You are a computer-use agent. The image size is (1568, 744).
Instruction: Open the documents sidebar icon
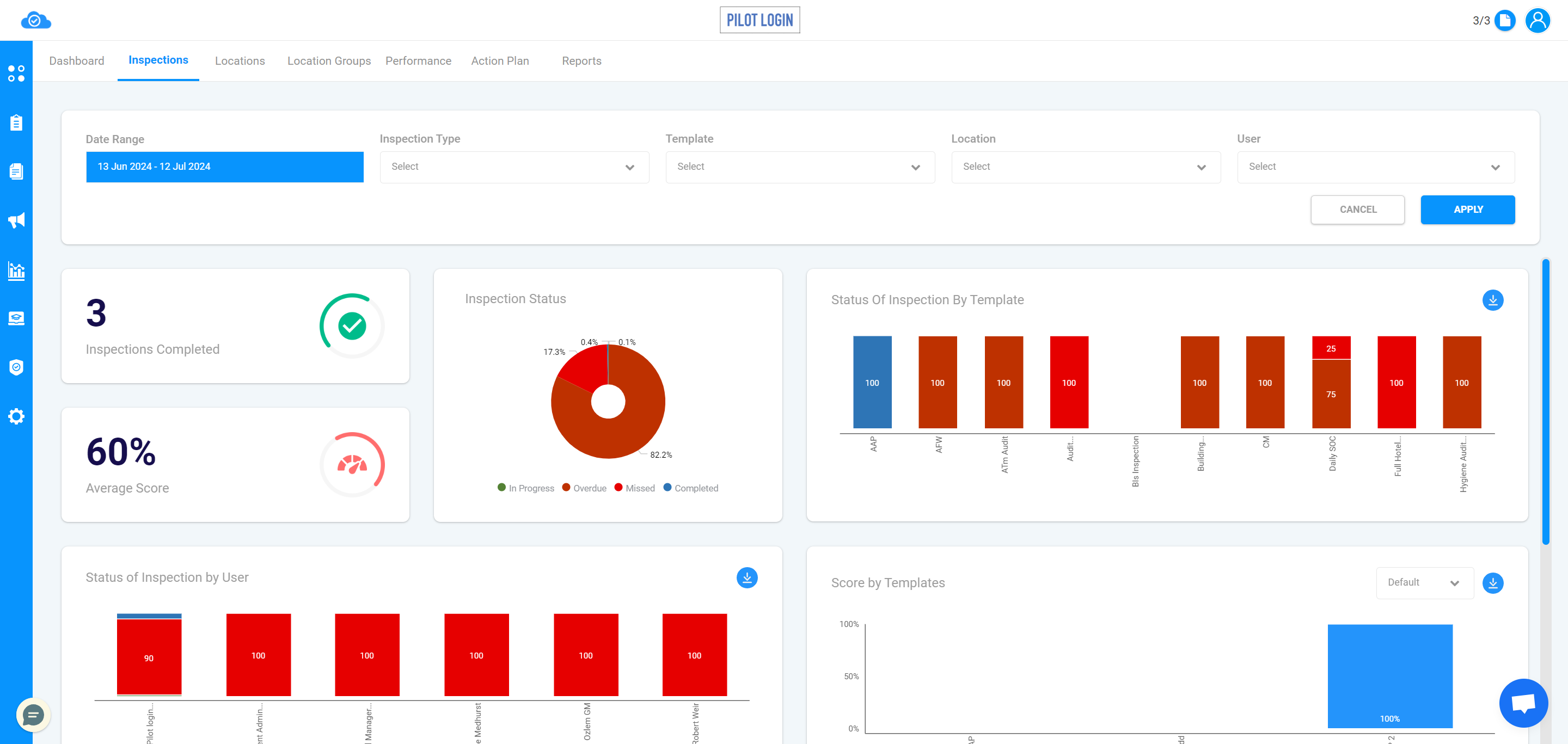[x=16, y=171]
